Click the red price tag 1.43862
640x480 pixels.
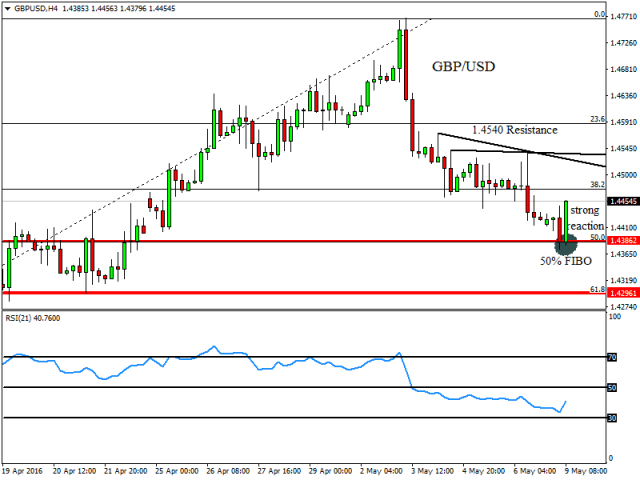(623, 240)
